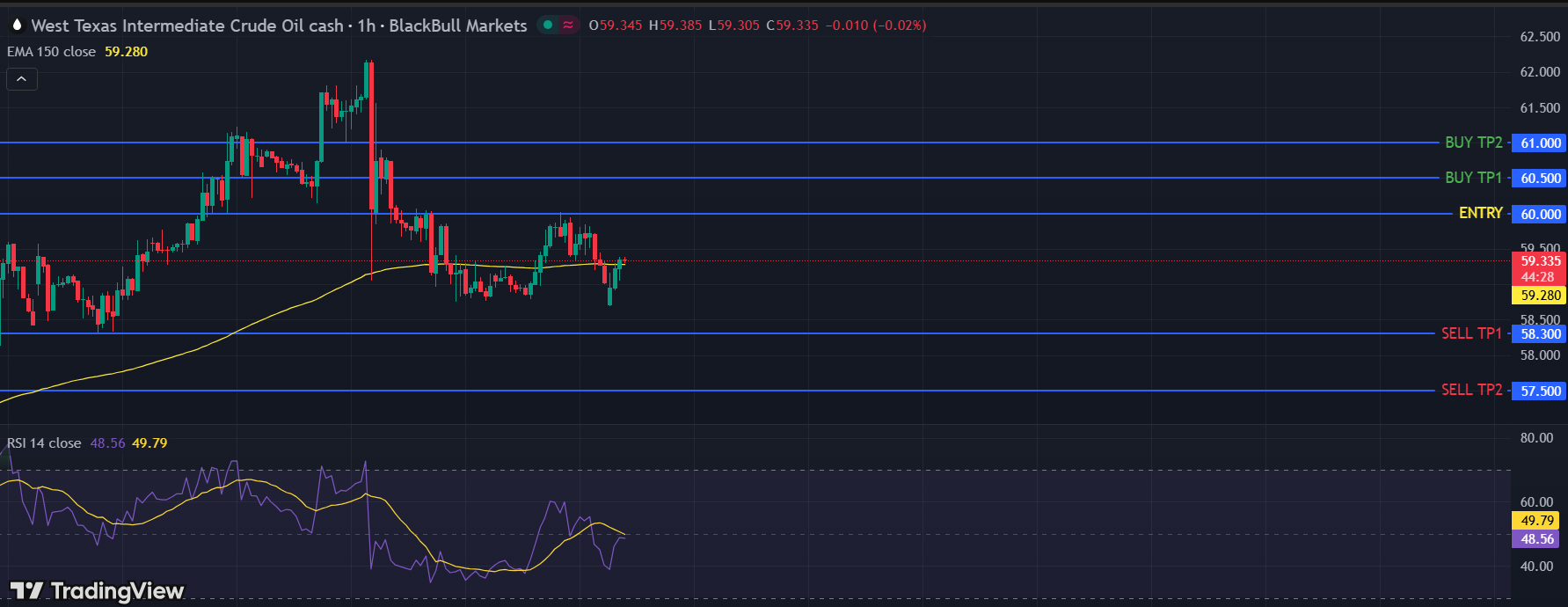Click the yellow 59.280 EMA axis label
This screenshot has width=1568, height=607.
[1540, 296]
